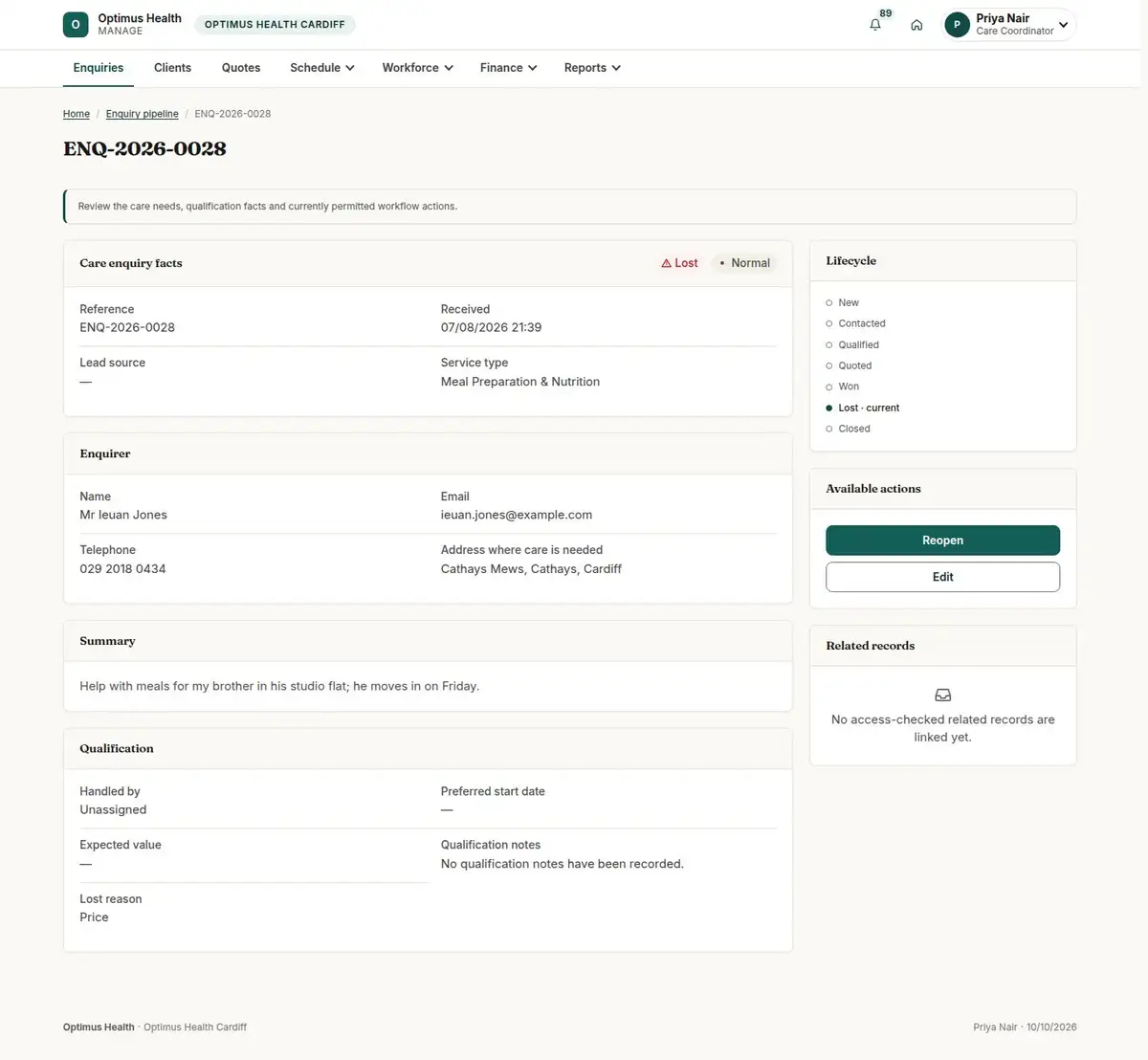Click the ENQ-2026-0028 page heading
This screenshot has width=1148, height=1060.
[144, 148]
